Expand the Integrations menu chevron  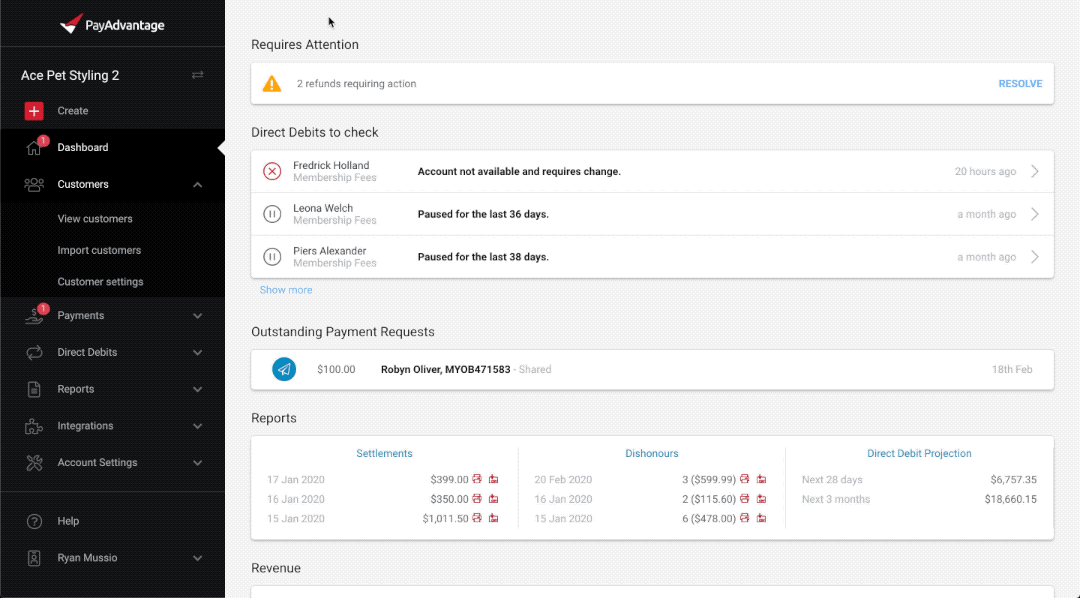click(198, 426)
